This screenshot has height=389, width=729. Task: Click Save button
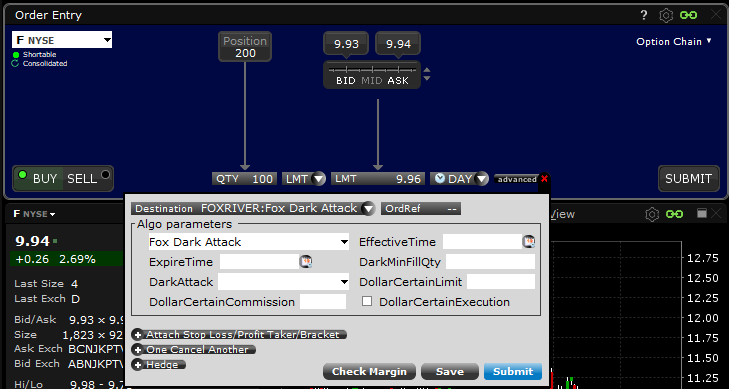(450, 371)
